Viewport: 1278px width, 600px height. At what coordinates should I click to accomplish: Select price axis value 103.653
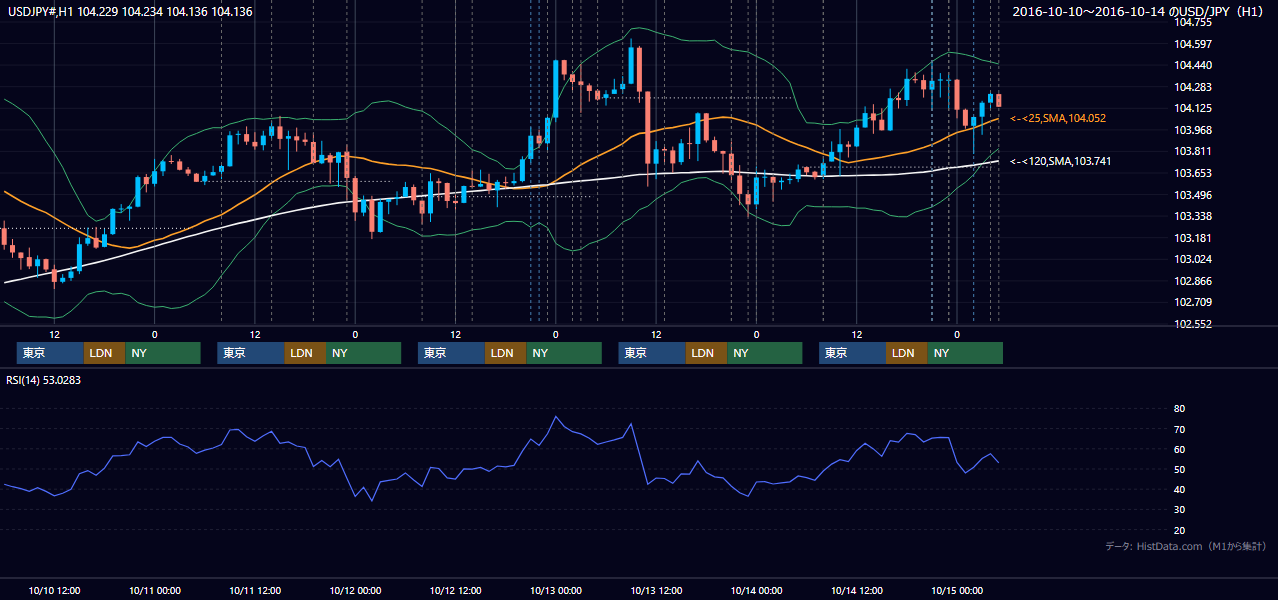(x=1193, y=173)
